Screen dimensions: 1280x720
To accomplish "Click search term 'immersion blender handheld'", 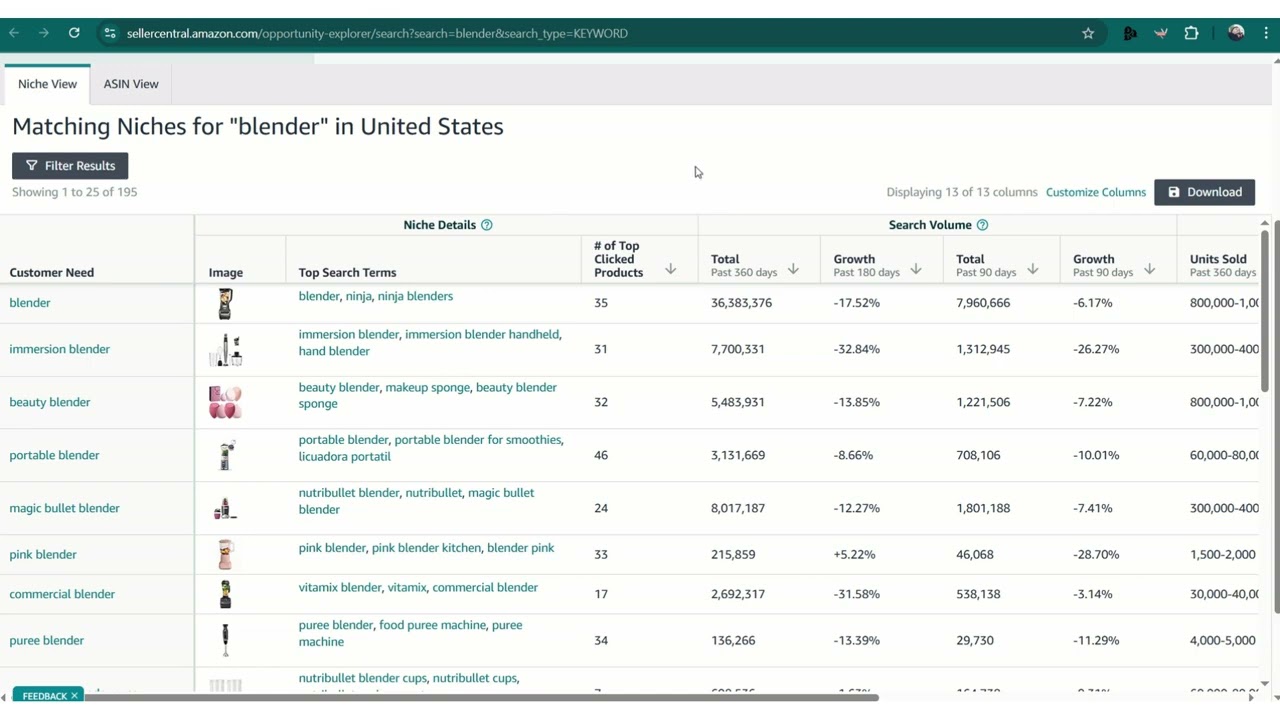I will (482, 334).
